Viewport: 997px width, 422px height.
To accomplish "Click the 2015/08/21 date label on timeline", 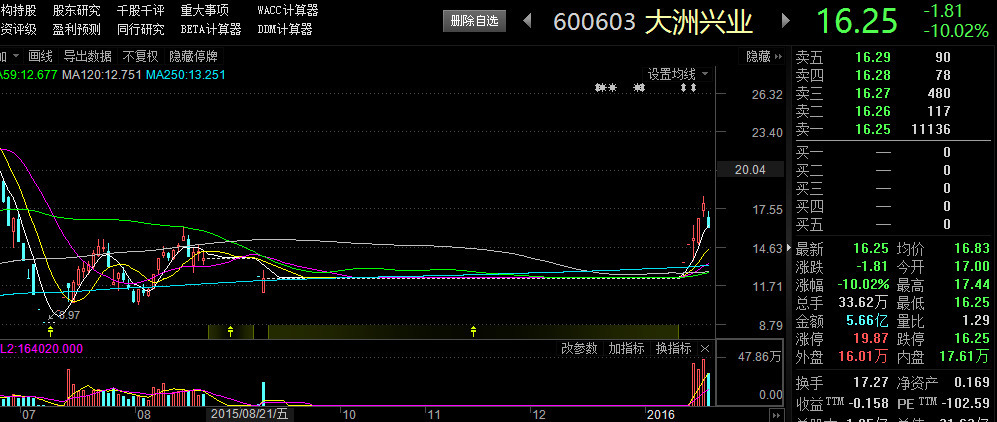I will [x=244, y=413].
